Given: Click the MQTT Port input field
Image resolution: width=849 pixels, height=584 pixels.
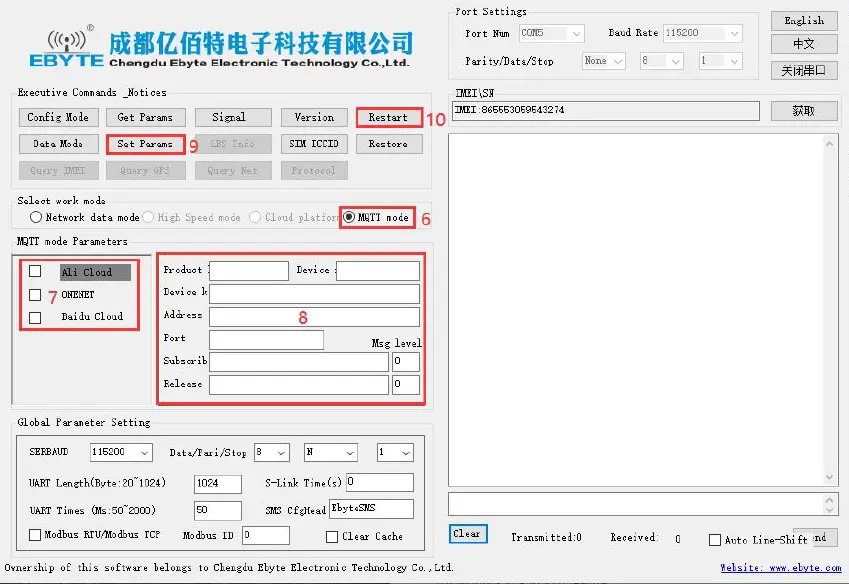Looking at the screenshot, I should (x=266, y=340).
